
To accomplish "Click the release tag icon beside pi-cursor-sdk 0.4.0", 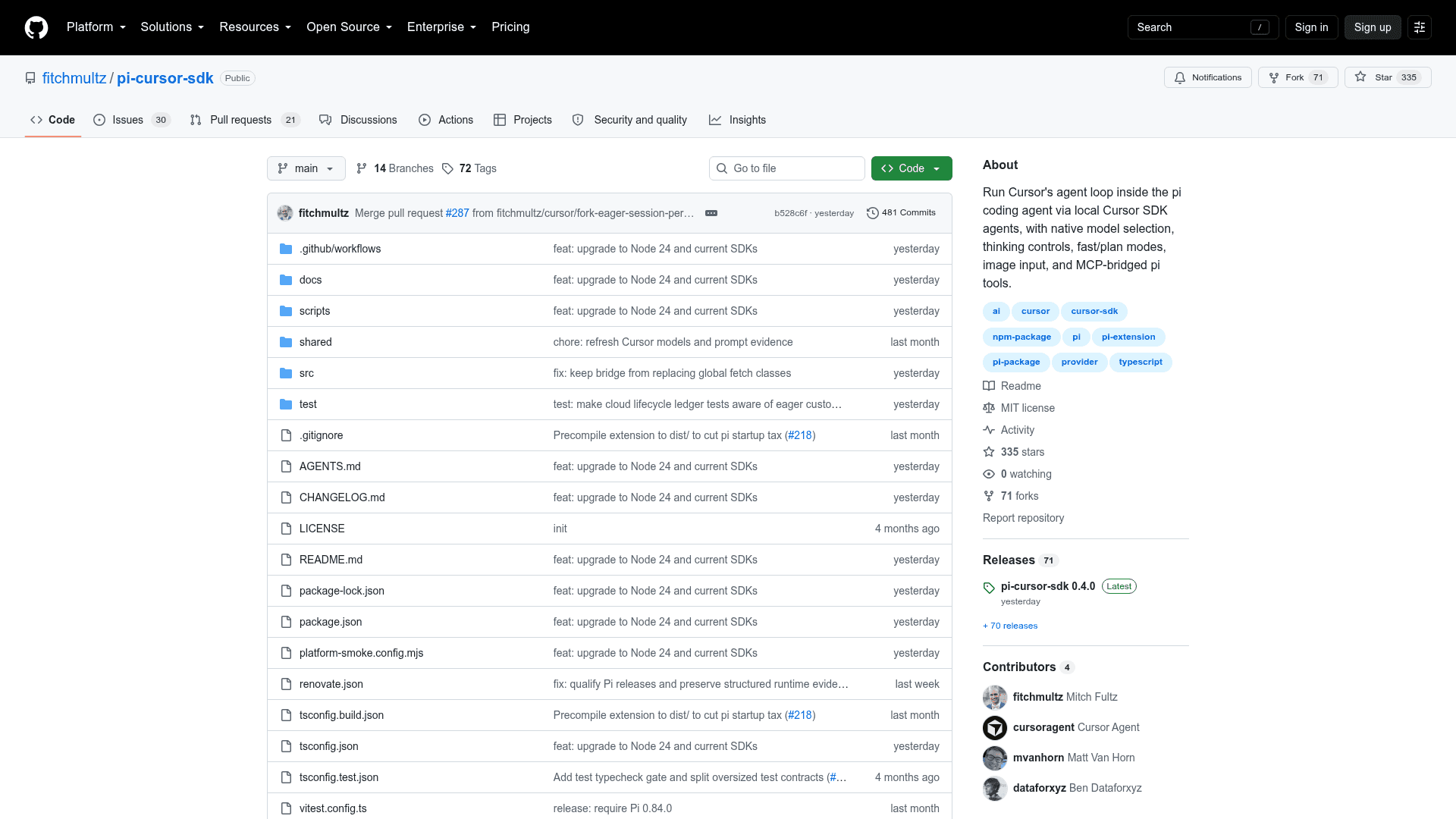I will tap(989, 588).
